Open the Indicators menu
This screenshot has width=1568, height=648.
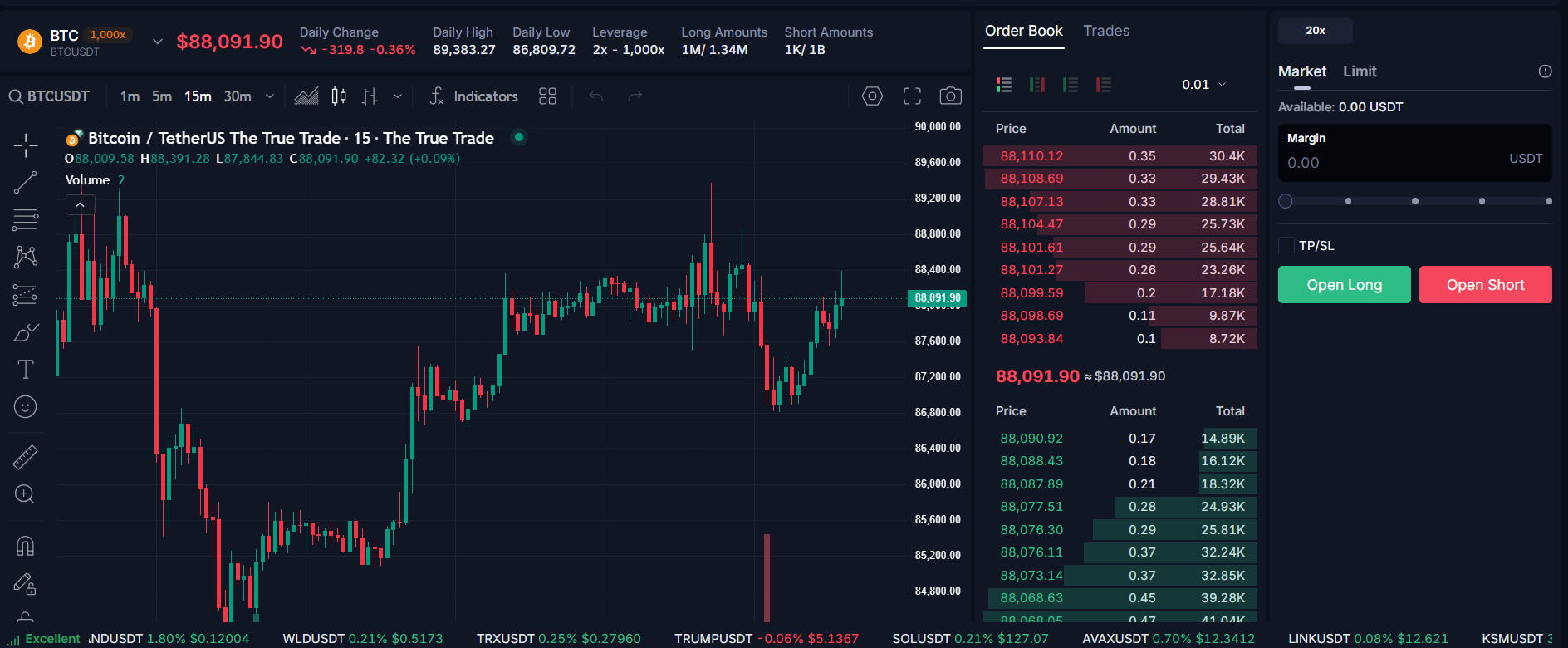474,96
